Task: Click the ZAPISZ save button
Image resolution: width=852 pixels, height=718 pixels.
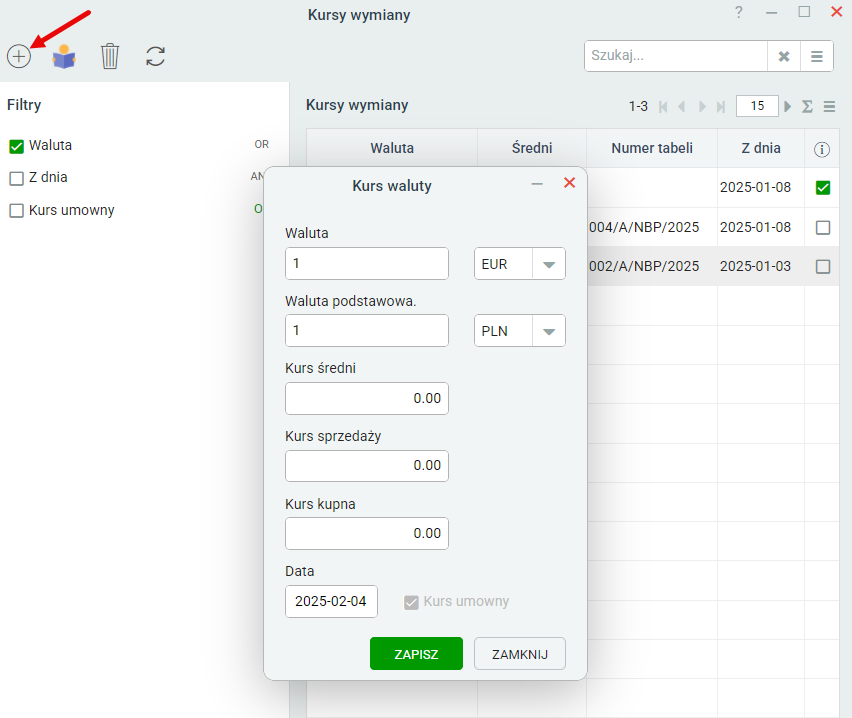Action: pyautogui.click(x=416, y=654)
